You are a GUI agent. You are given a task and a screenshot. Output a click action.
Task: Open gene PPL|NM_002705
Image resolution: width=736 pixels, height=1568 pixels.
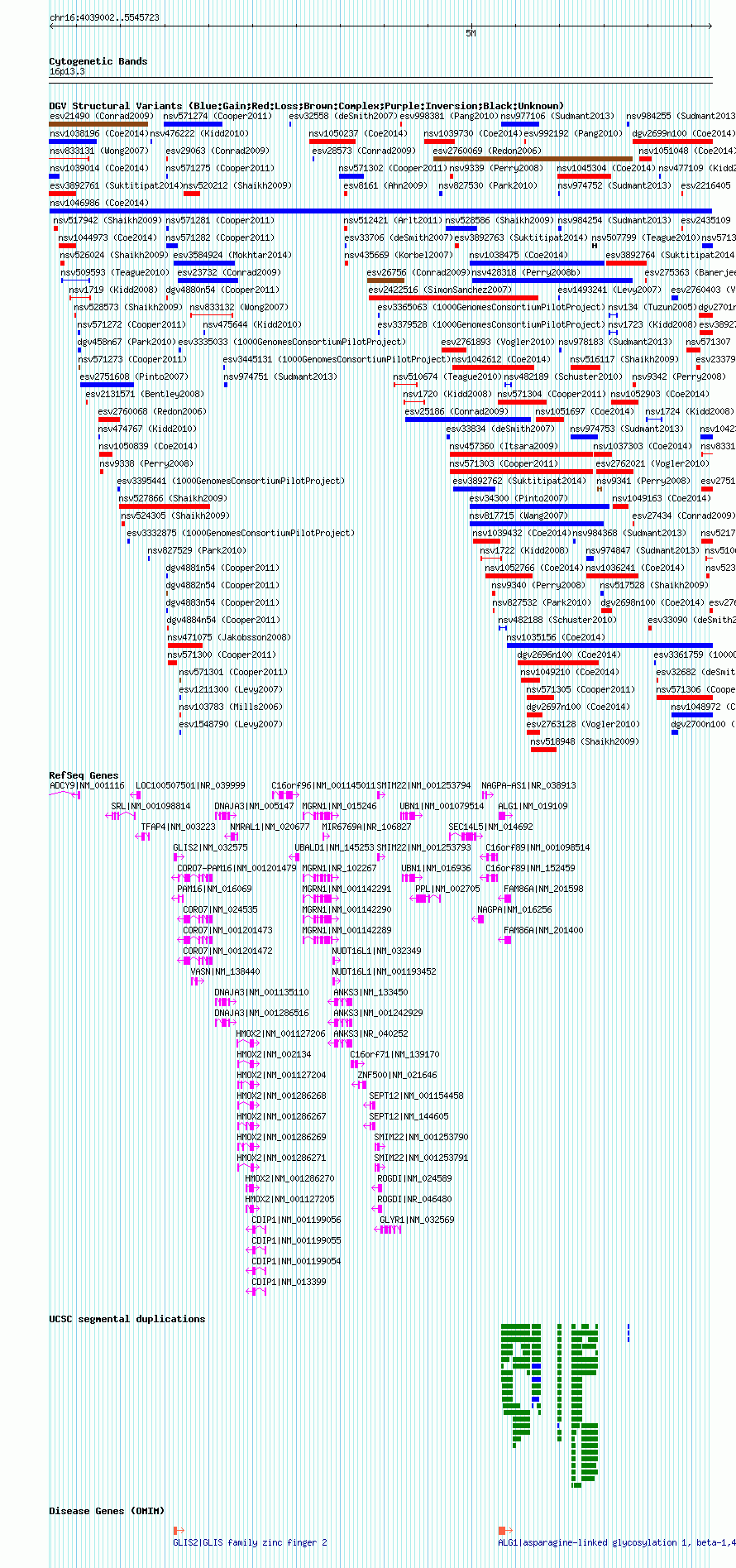coord(447,889)
